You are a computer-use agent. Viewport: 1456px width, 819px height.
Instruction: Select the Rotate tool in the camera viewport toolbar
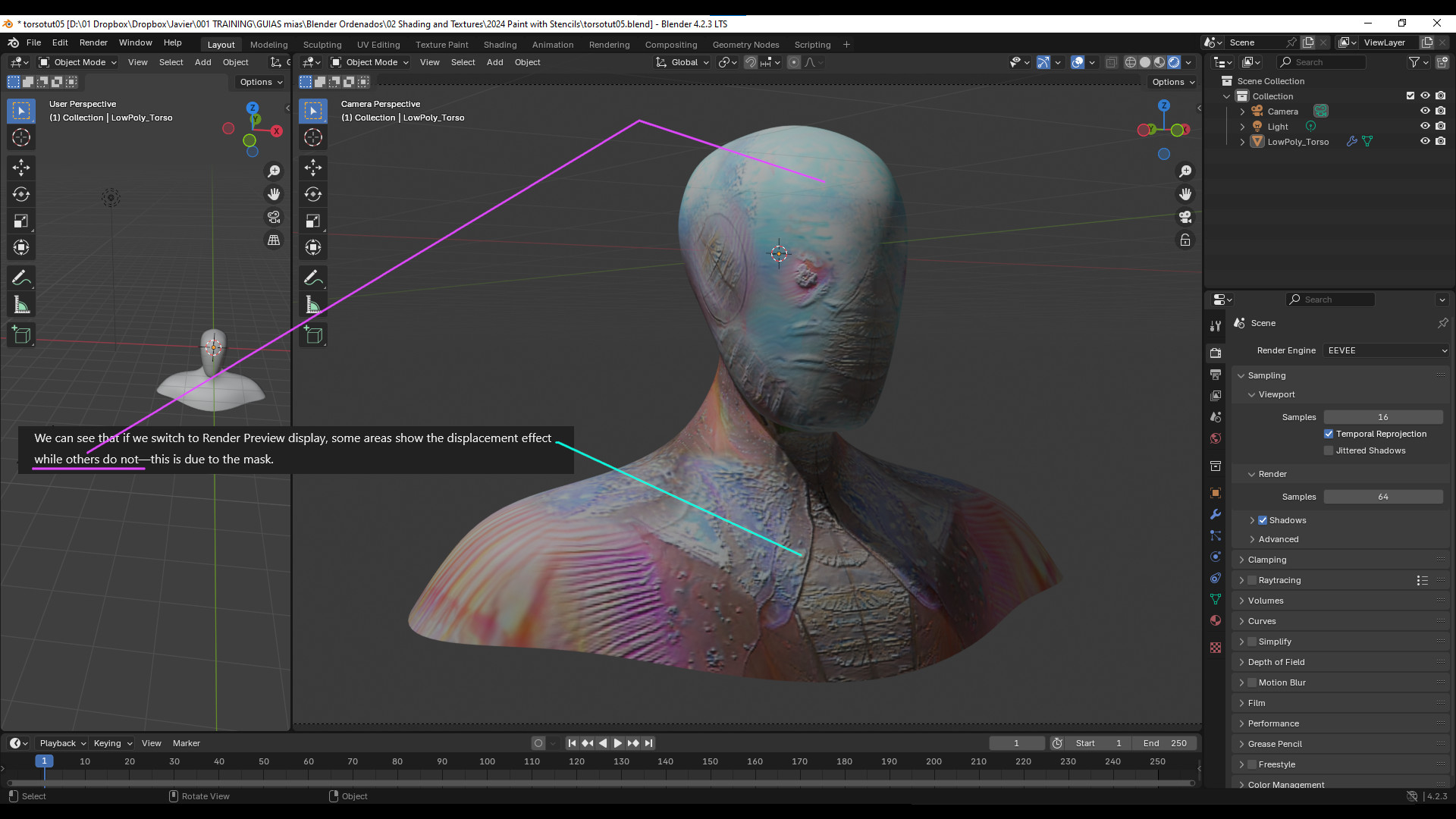click(x=313, y=194)
